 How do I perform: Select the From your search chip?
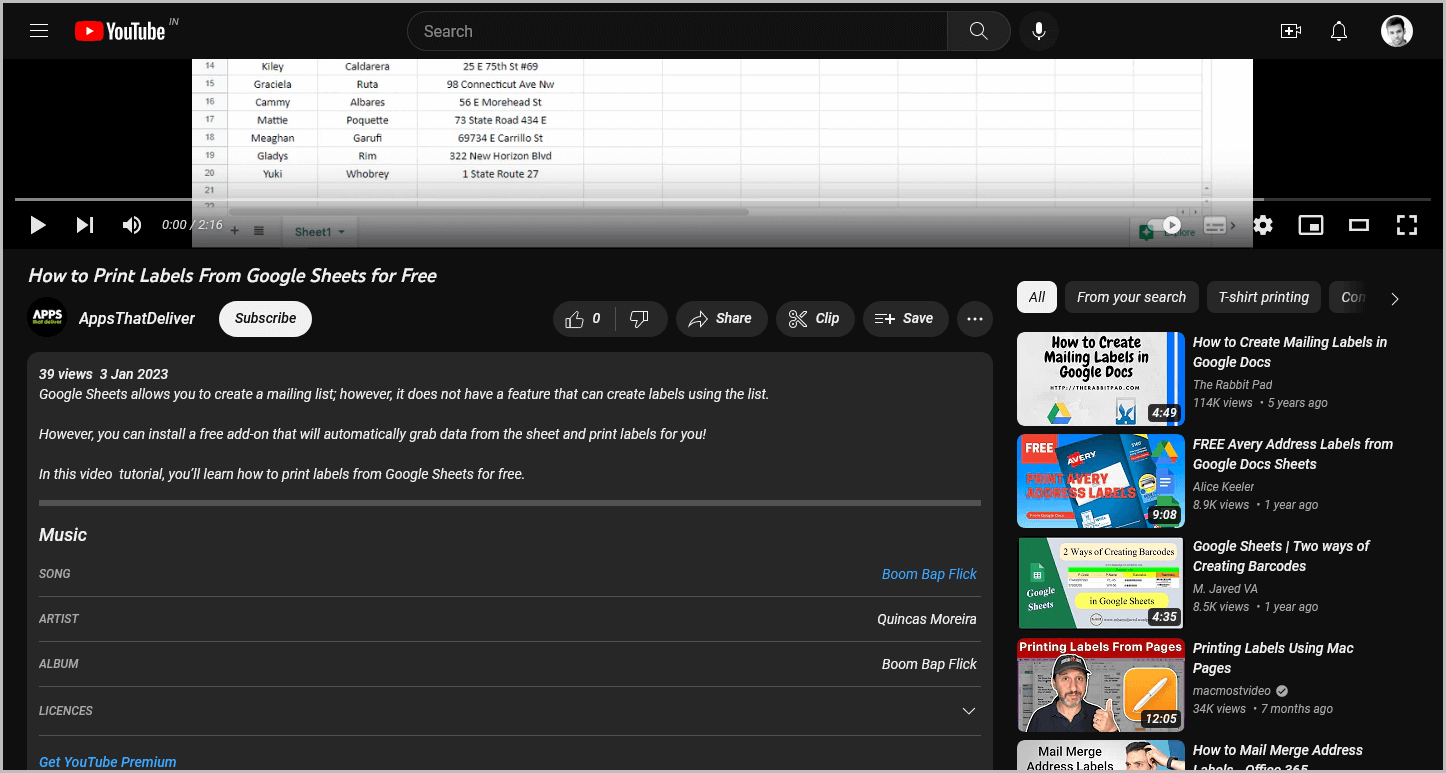click(1131, 297)
